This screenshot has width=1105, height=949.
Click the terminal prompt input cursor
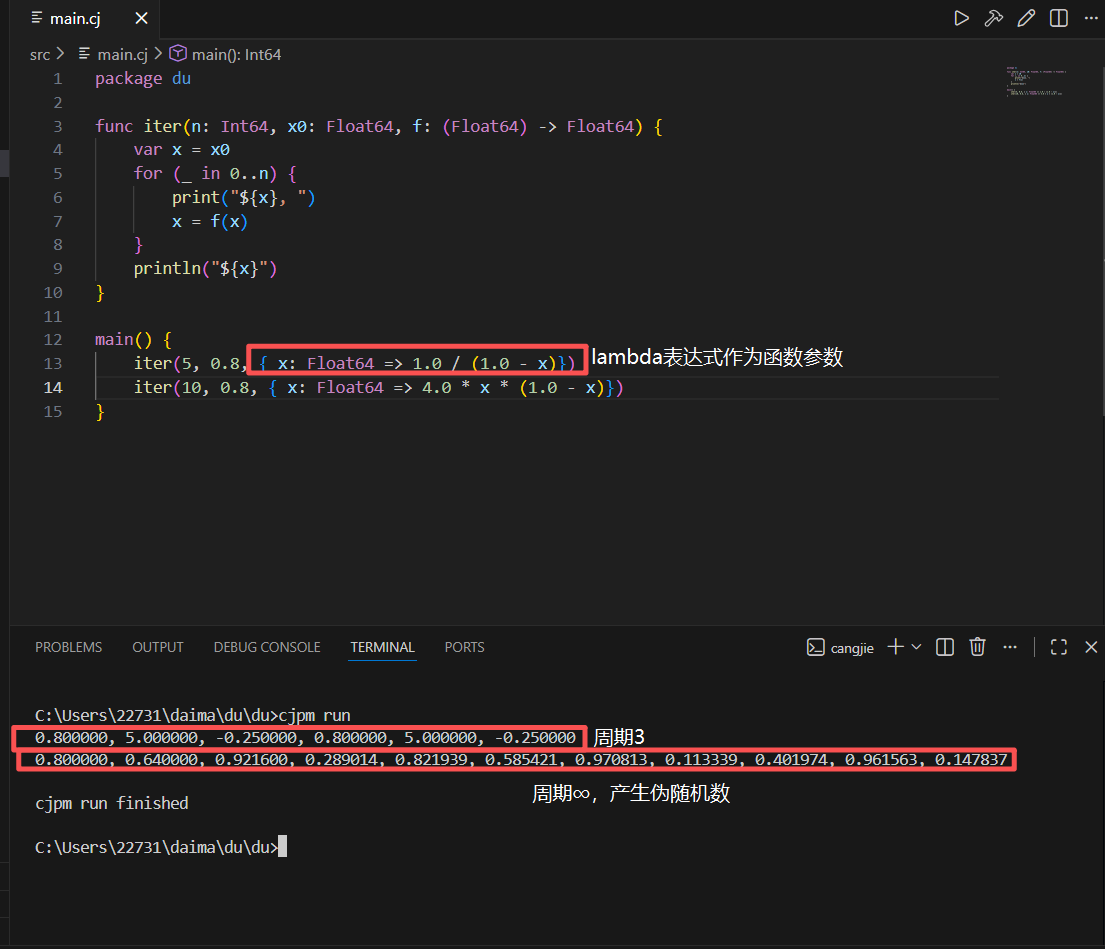pos(283,846)
